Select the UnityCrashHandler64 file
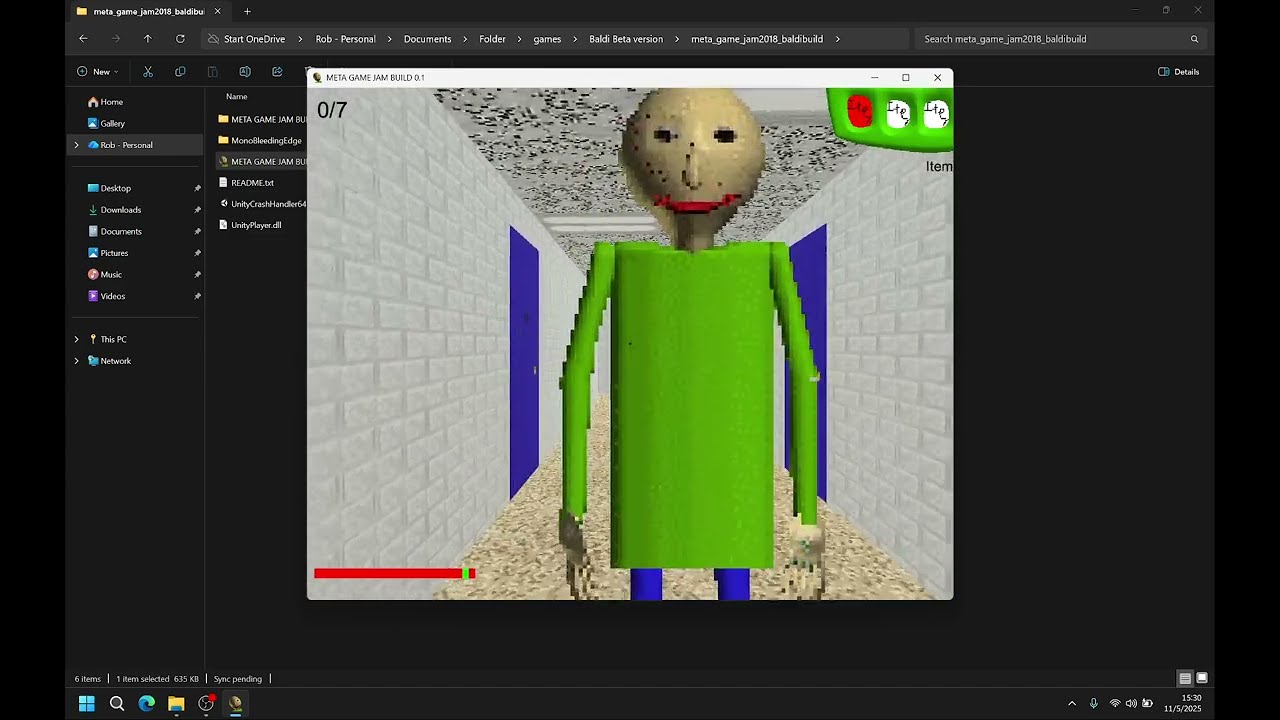1280x720 pixels. (260, 204)
